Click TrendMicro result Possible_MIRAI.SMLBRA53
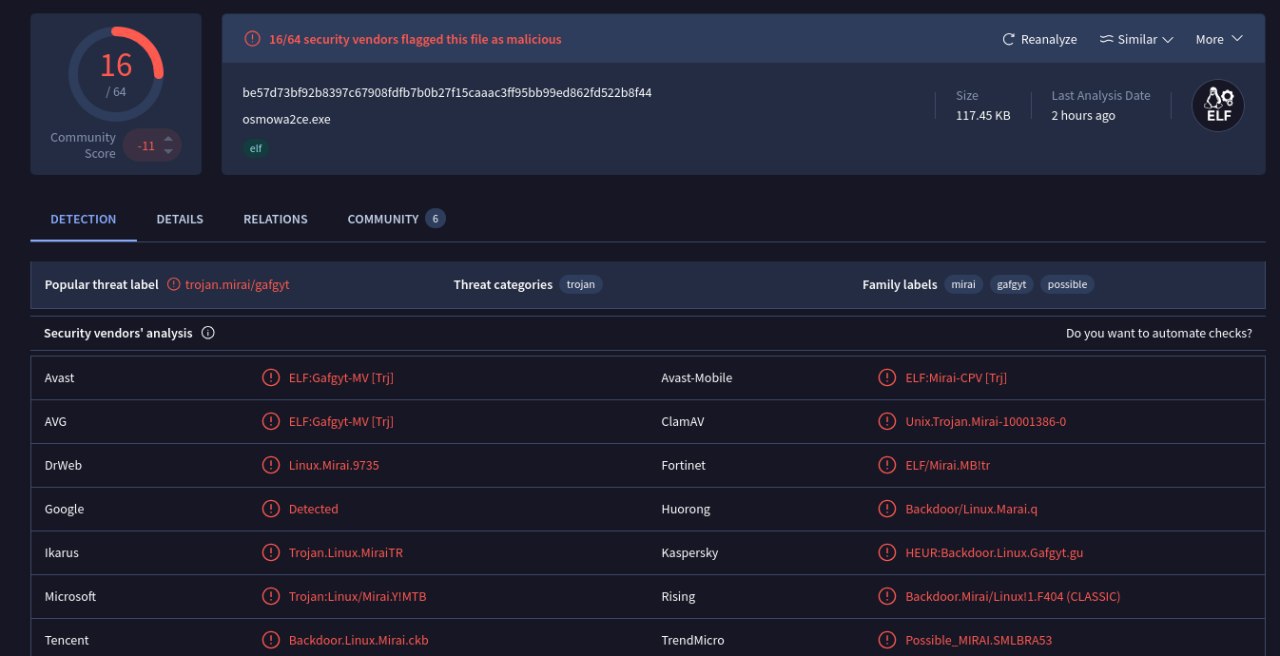Viewport: 1280px width, 656px height. (979, 640)
